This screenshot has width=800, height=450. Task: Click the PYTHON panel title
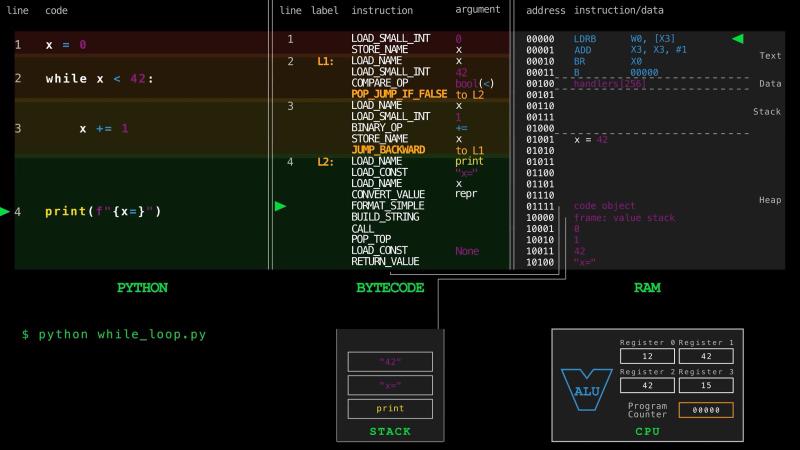click(142, 288)
